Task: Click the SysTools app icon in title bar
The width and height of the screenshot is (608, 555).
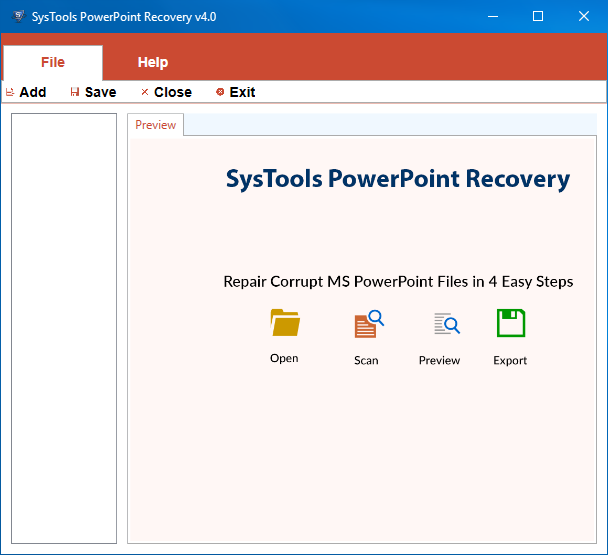Action: 17,16
